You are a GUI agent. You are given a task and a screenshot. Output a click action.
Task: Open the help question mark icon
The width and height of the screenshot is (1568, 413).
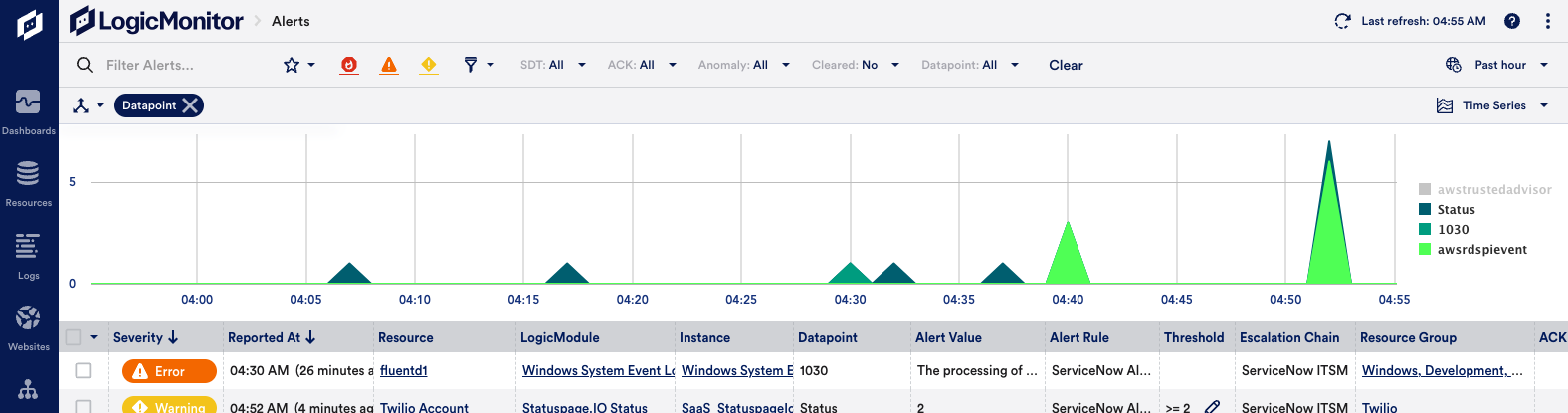[1511, 21]
